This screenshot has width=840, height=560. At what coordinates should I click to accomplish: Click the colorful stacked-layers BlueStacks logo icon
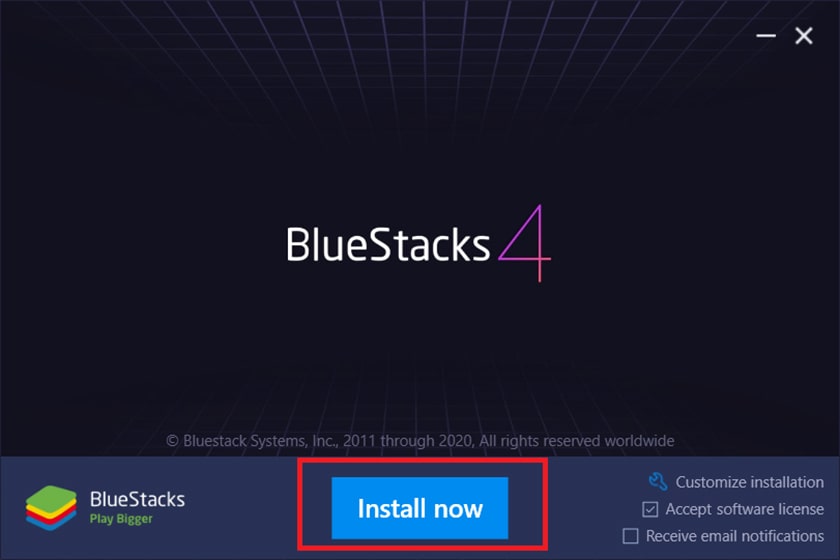click(51, 507)
